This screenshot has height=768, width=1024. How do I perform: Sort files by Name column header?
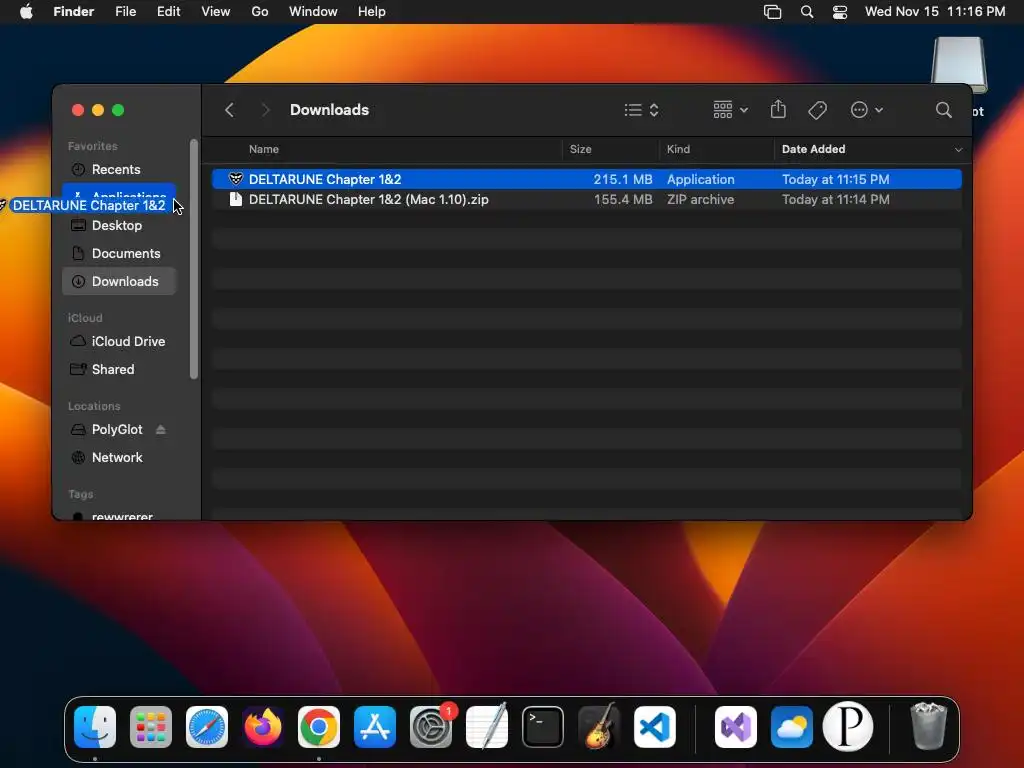tap(264, 149)
